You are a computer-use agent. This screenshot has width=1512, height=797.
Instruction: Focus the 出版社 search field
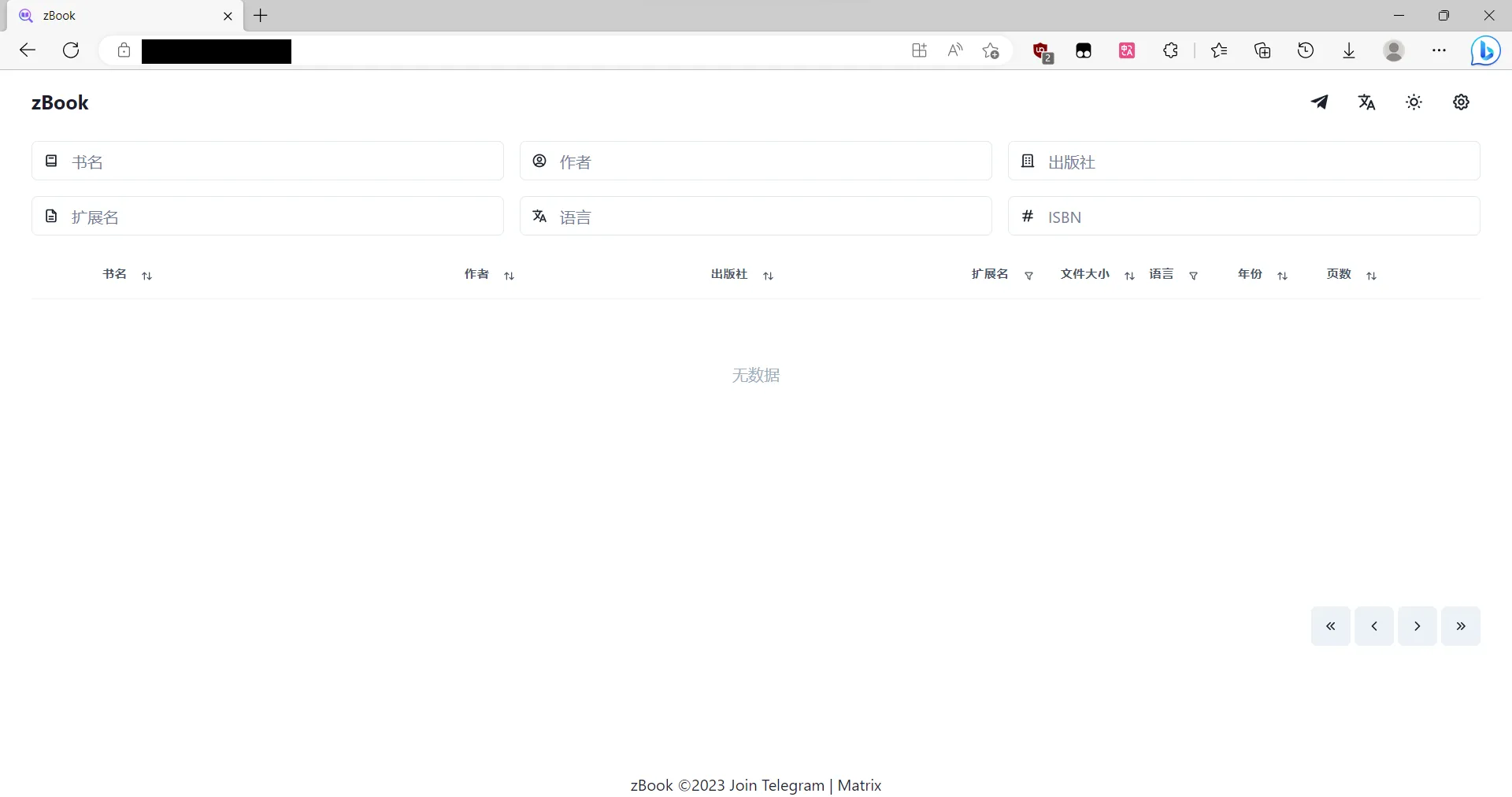coord(1244,161)
